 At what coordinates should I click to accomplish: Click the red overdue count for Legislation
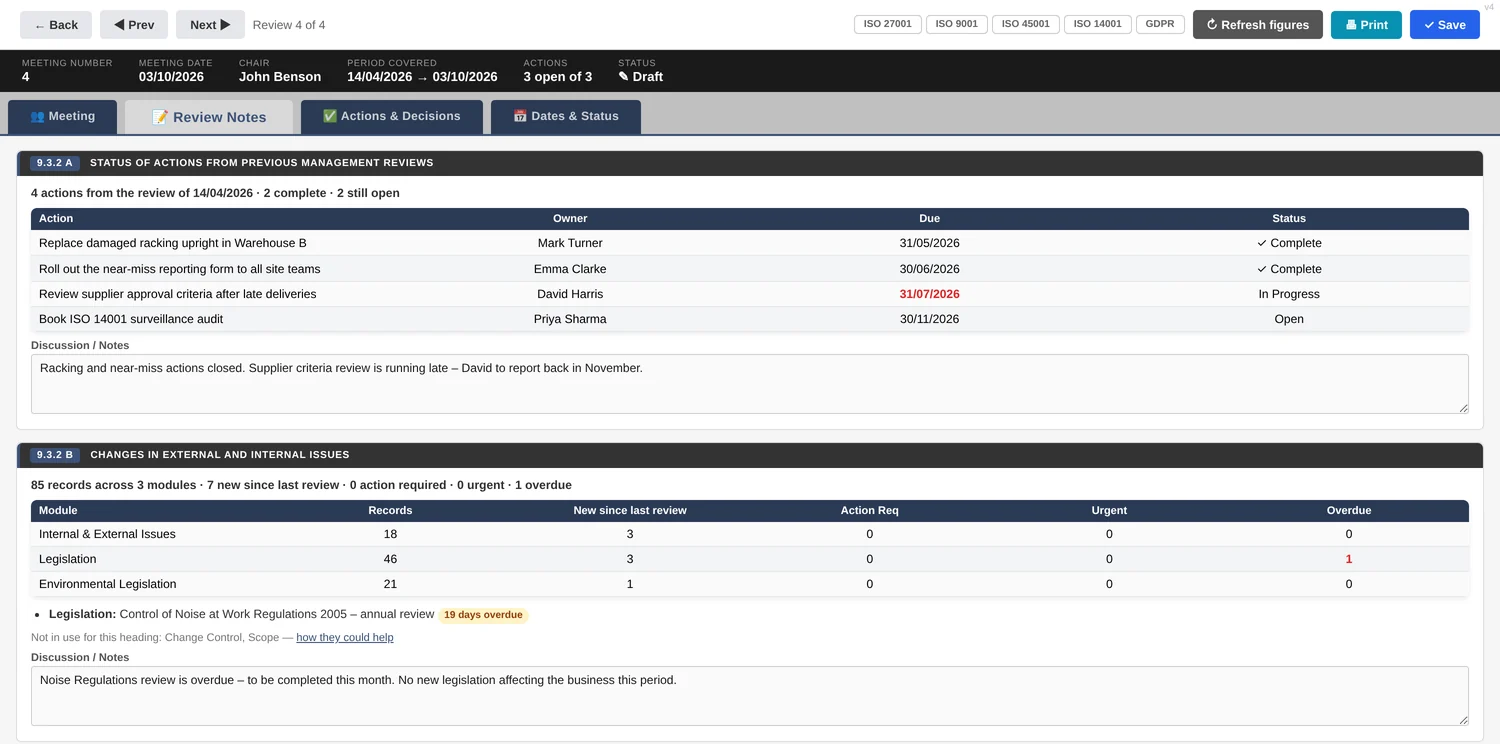tap(1349, 559)
